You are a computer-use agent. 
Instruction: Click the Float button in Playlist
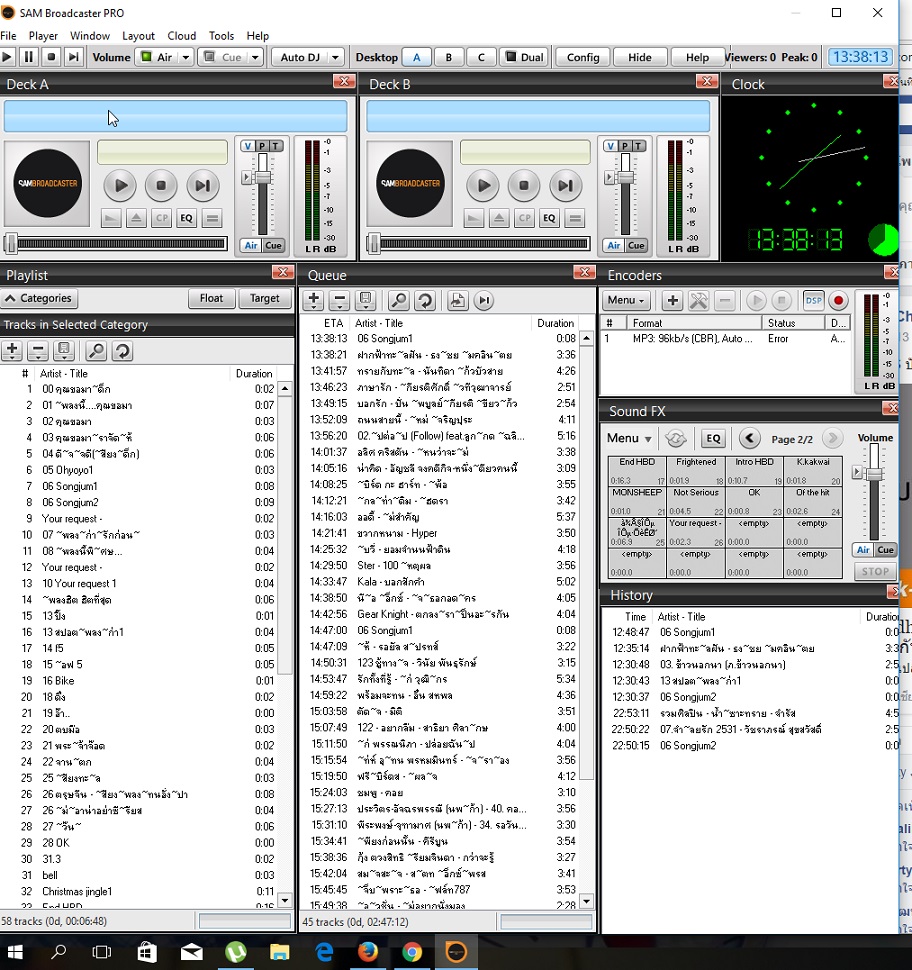click(x=211, y=298)
